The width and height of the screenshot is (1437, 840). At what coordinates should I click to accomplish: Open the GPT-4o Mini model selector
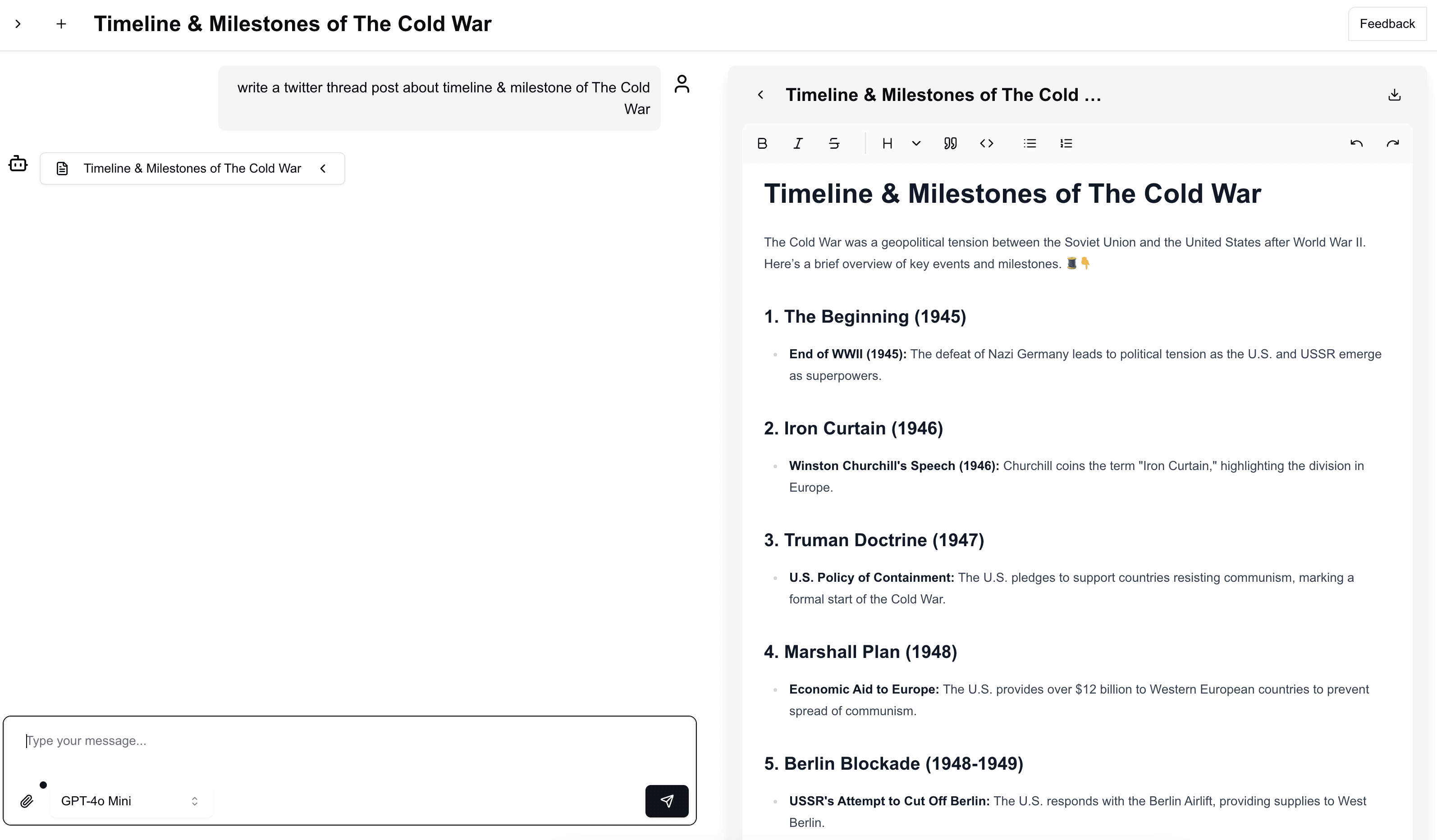(131, 801)
